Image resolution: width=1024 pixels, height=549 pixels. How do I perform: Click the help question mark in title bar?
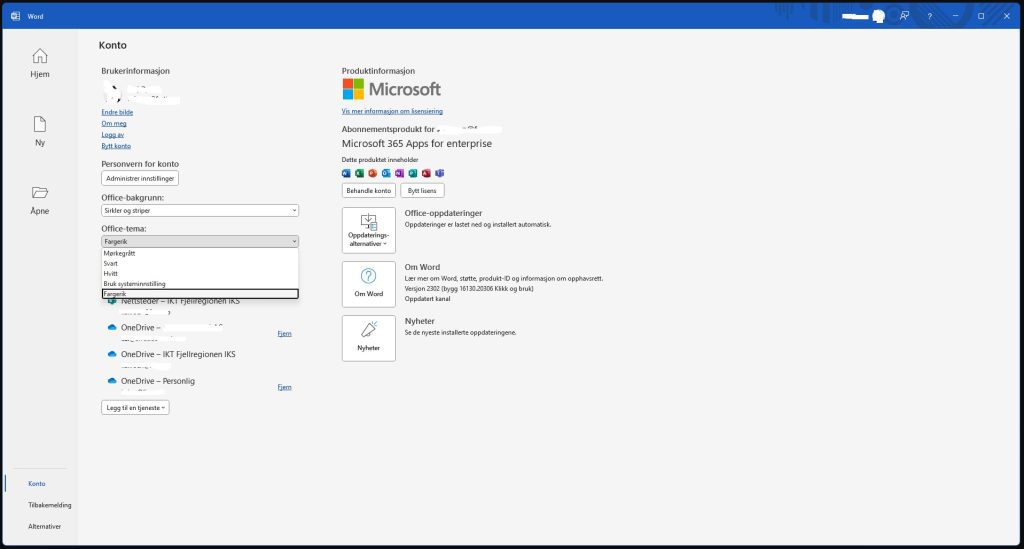[929, 16]
